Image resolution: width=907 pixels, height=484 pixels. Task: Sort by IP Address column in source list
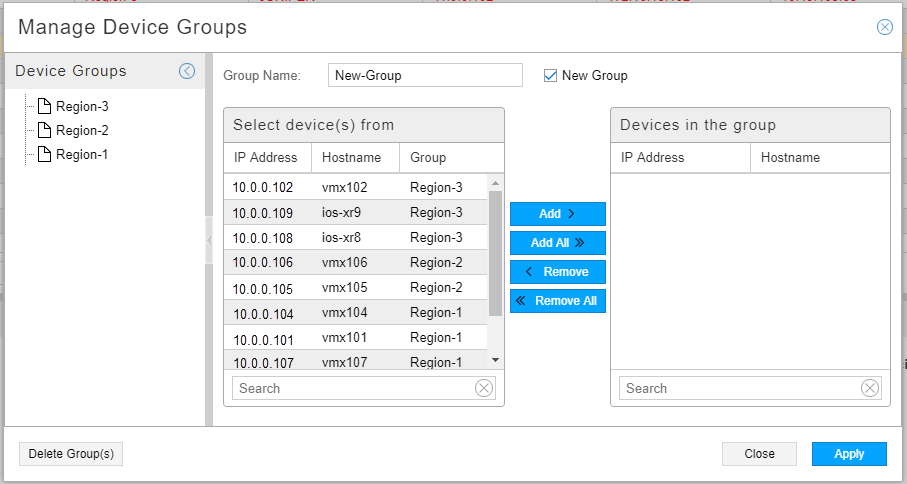[x=266, y=157]
